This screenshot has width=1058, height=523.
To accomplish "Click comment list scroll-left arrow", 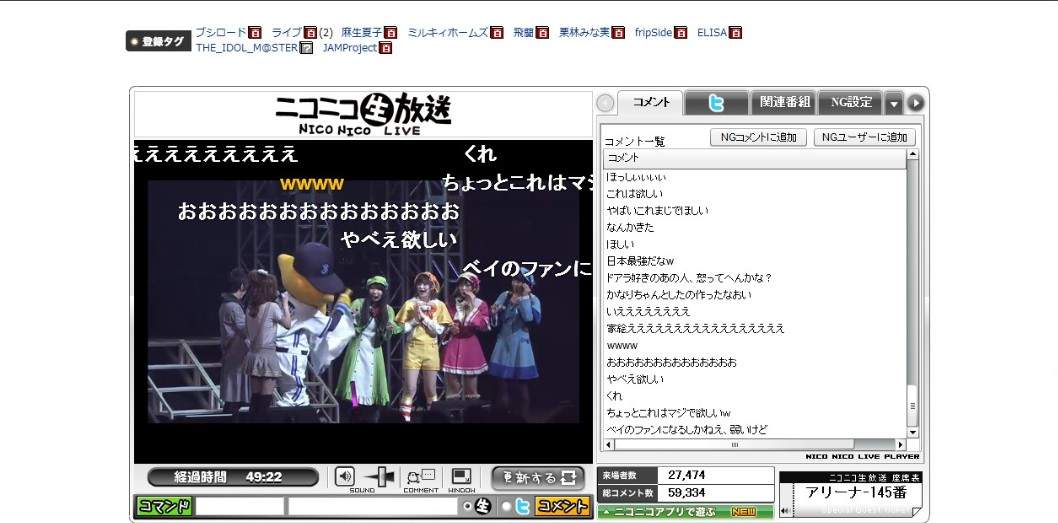I will (x=609, y=445).
